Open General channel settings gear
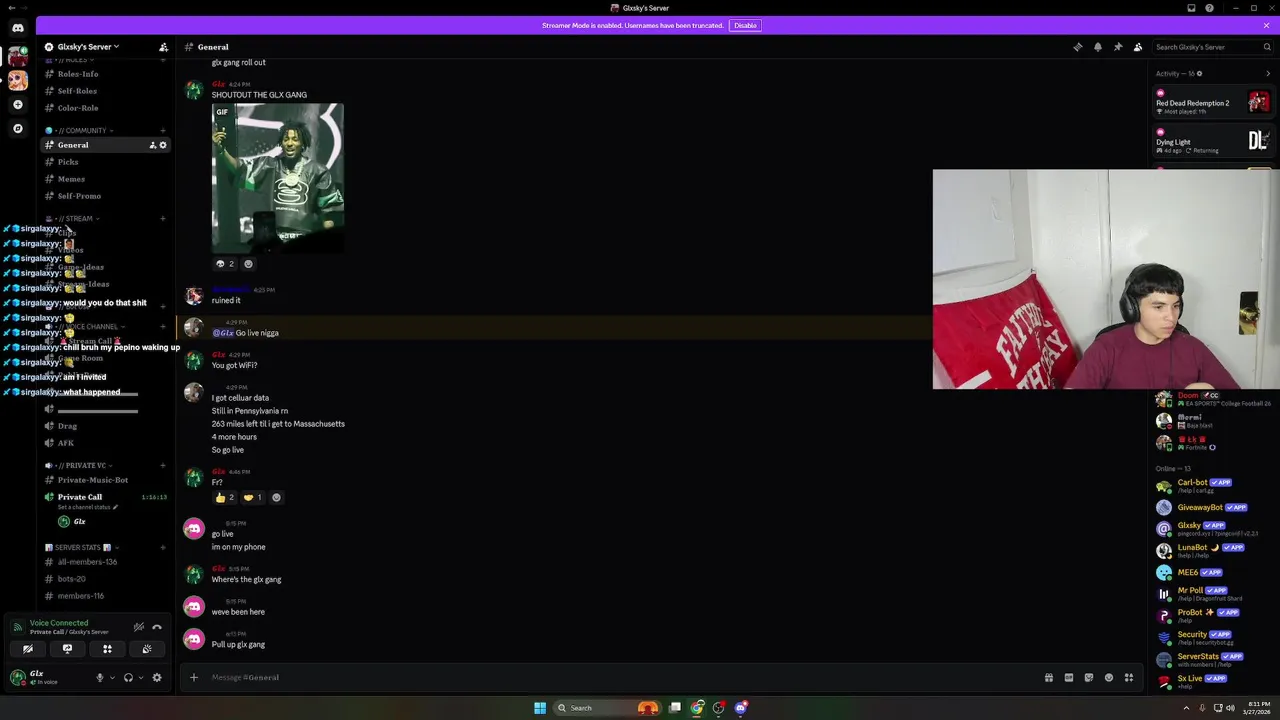The height and width of the screenshot is (720, 1280). (x=163, y=145)
